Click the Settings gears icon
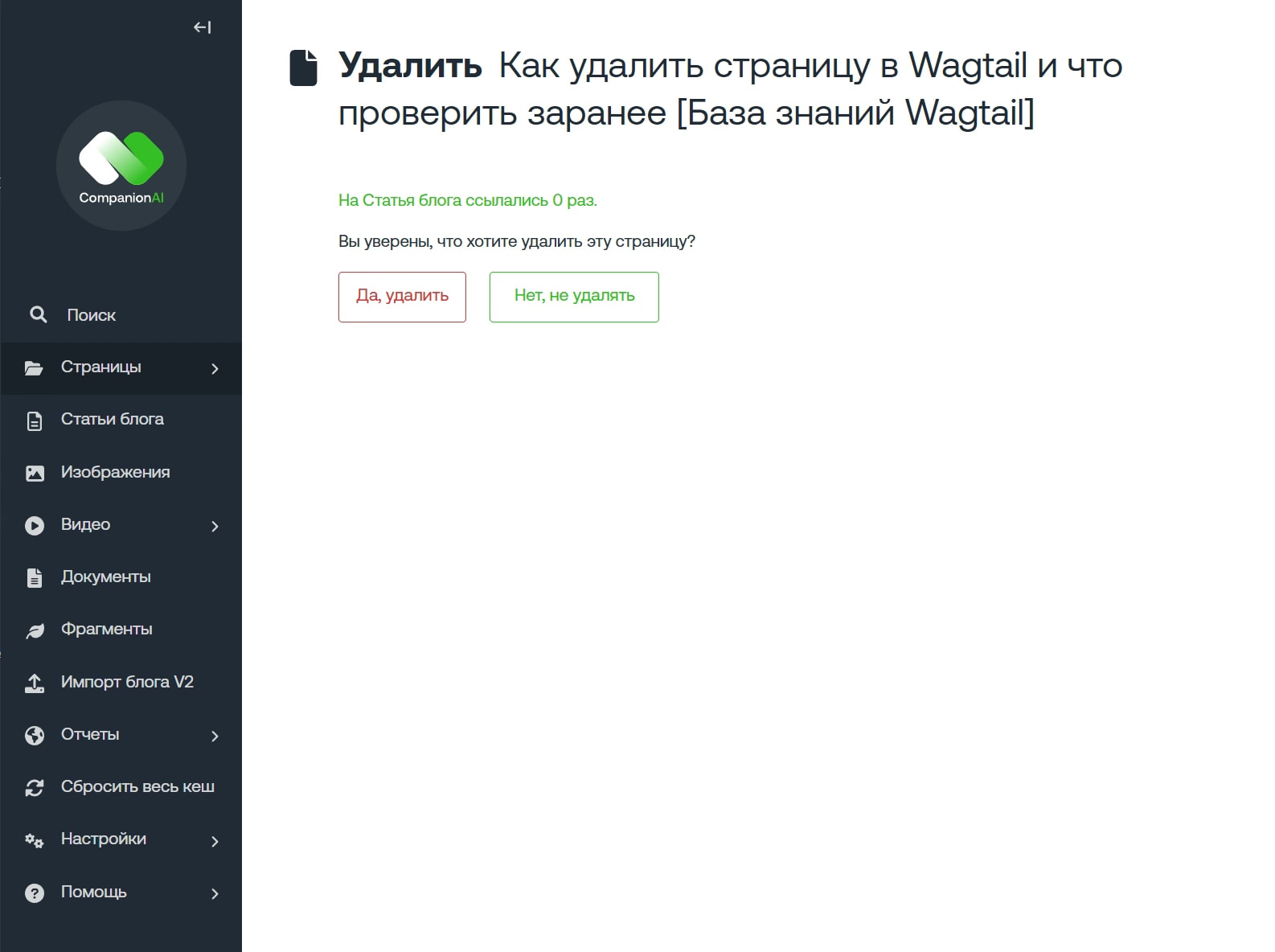 (x=35, y=841)
